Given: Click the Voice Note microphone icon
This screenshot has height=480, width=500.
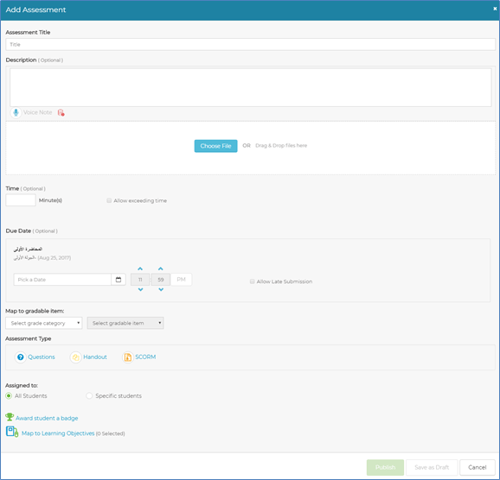Looking at the screenshot, I should click(16, 113).
